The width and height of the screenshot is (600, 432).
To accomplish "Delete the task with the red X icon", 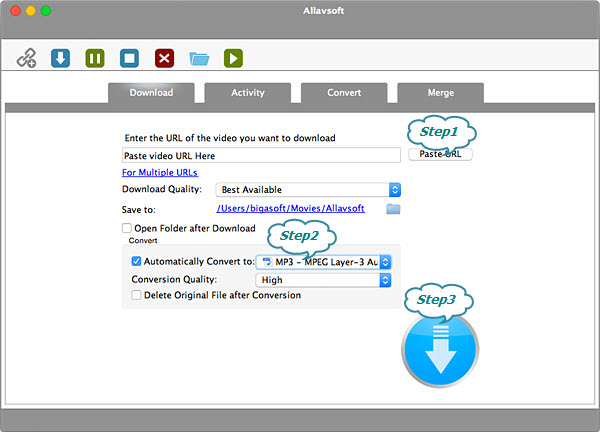I will [164, 58].
